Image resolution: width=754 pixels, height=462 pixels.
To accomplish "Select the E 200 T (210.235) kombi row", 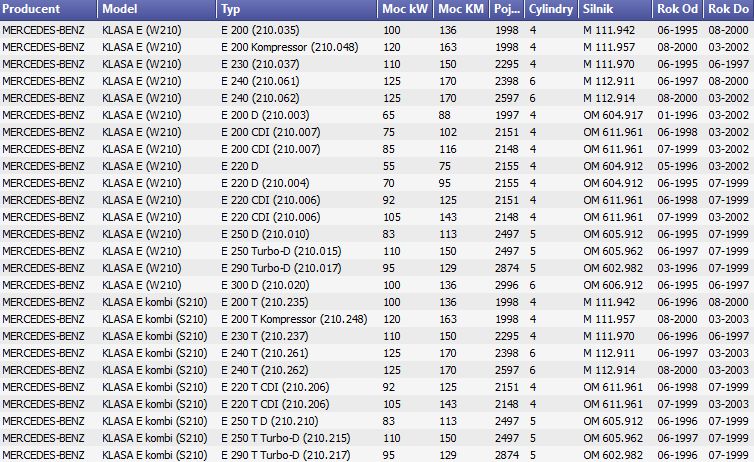I will [377, 302].
